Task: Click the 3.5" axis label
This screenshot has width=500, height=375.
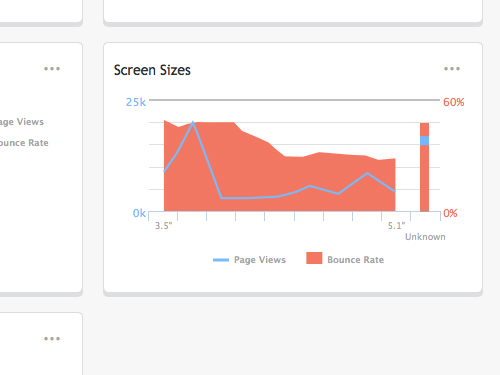Action: (x=164, y=226)
